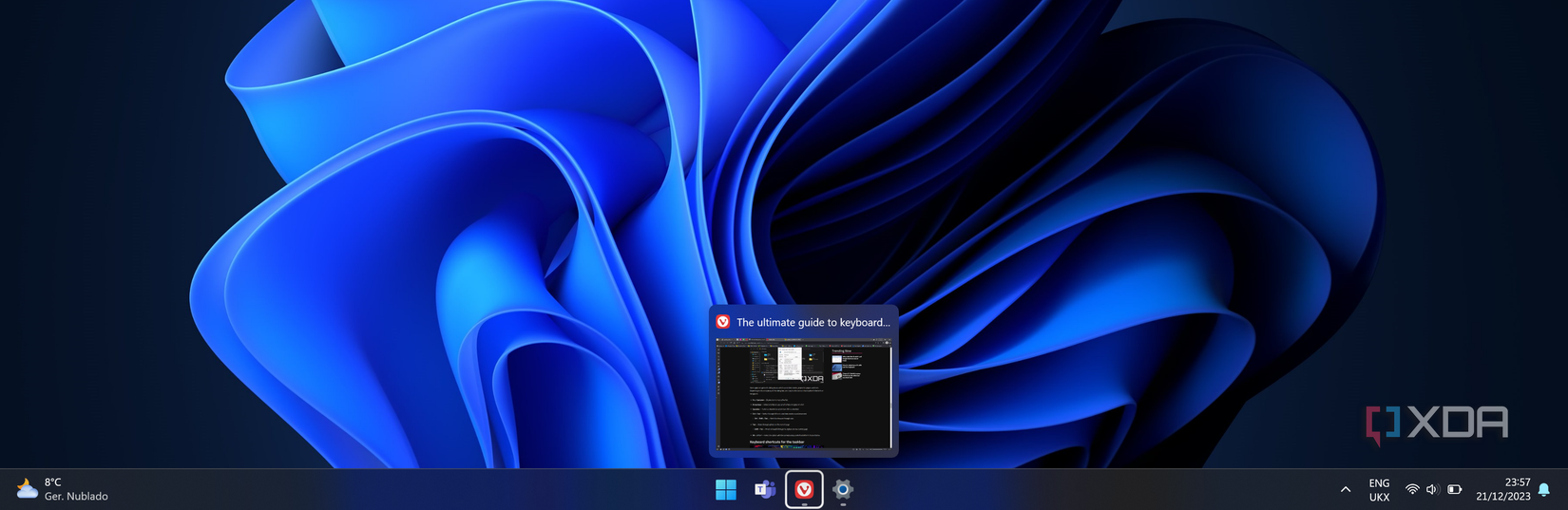
Task: Click the Vivaldi logo in the preview header
Action: pos(722,322)
